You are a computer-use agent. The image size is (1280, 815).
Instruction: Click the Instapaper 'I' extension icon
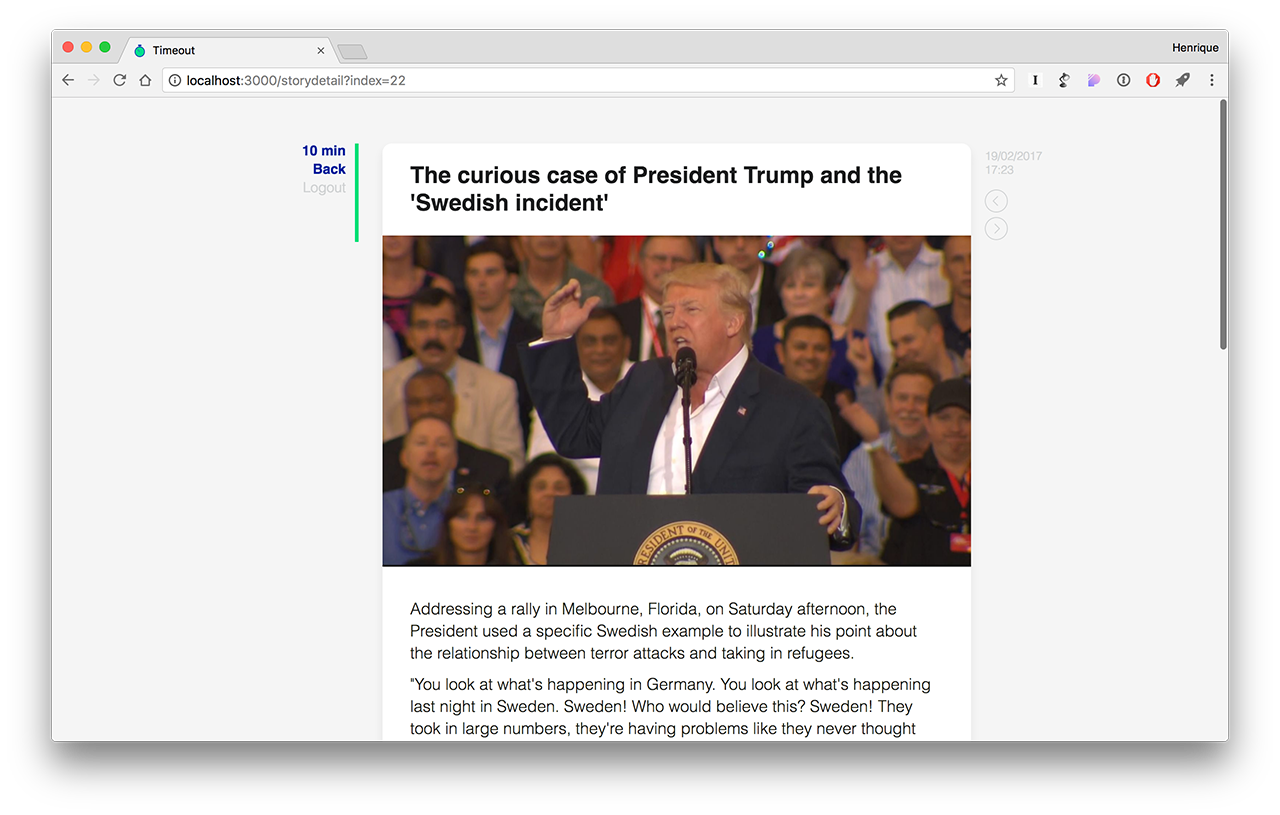(1035, 80)
